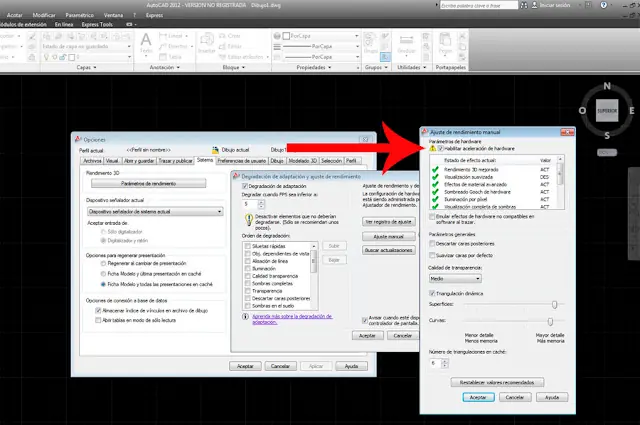640x425 pixels.
Task: Click the N compass direction on ViewCube
Action: pos(607,86)
